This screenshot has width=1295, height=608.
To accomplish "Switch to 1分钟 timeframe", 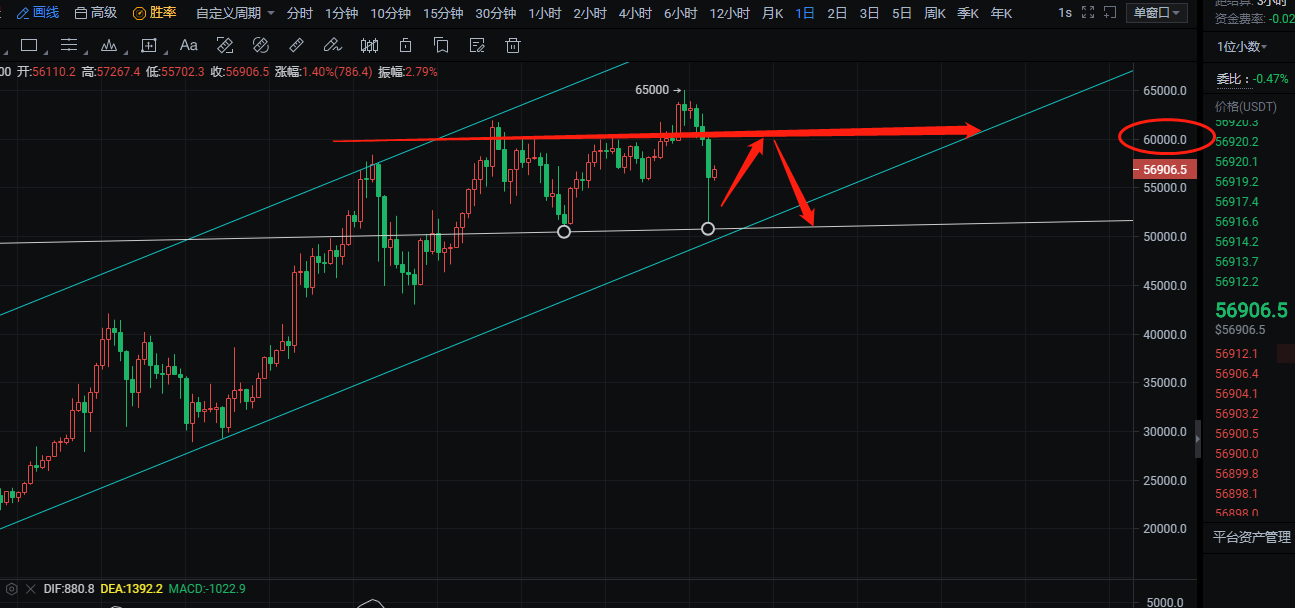I will 342,13.
